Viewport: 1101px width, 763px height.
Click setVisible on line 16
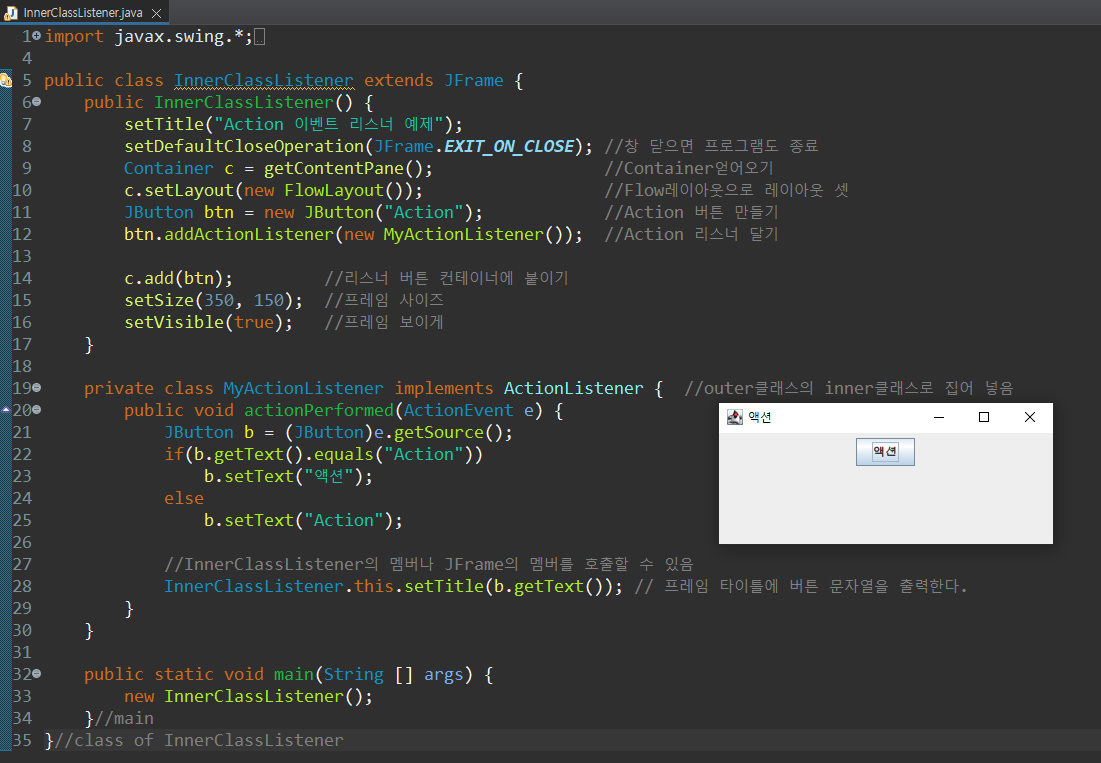173,322
